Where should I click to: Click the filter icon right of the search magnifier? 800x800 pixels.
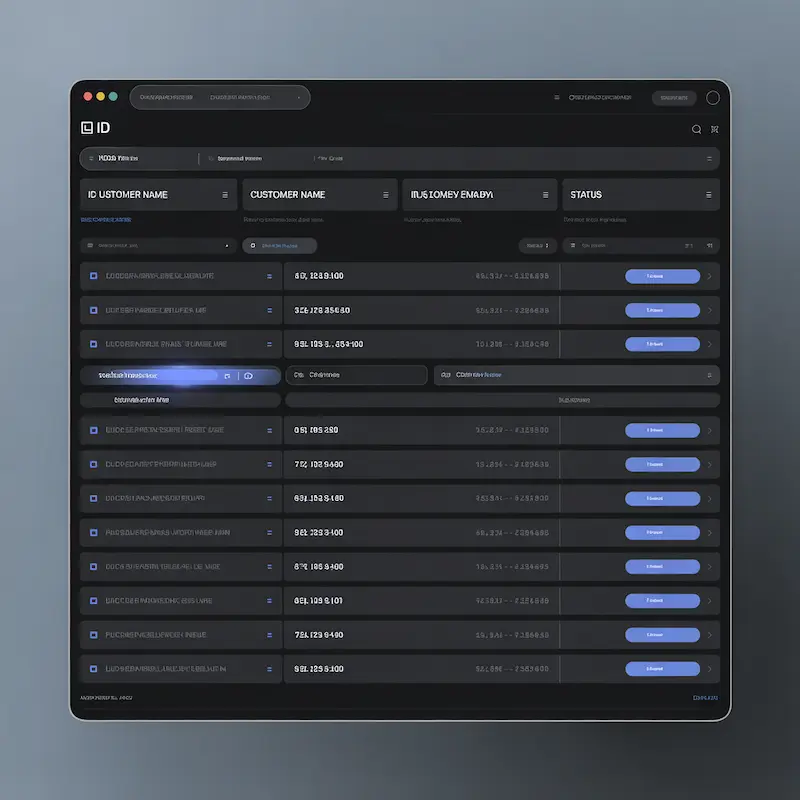tap(716, 129)
